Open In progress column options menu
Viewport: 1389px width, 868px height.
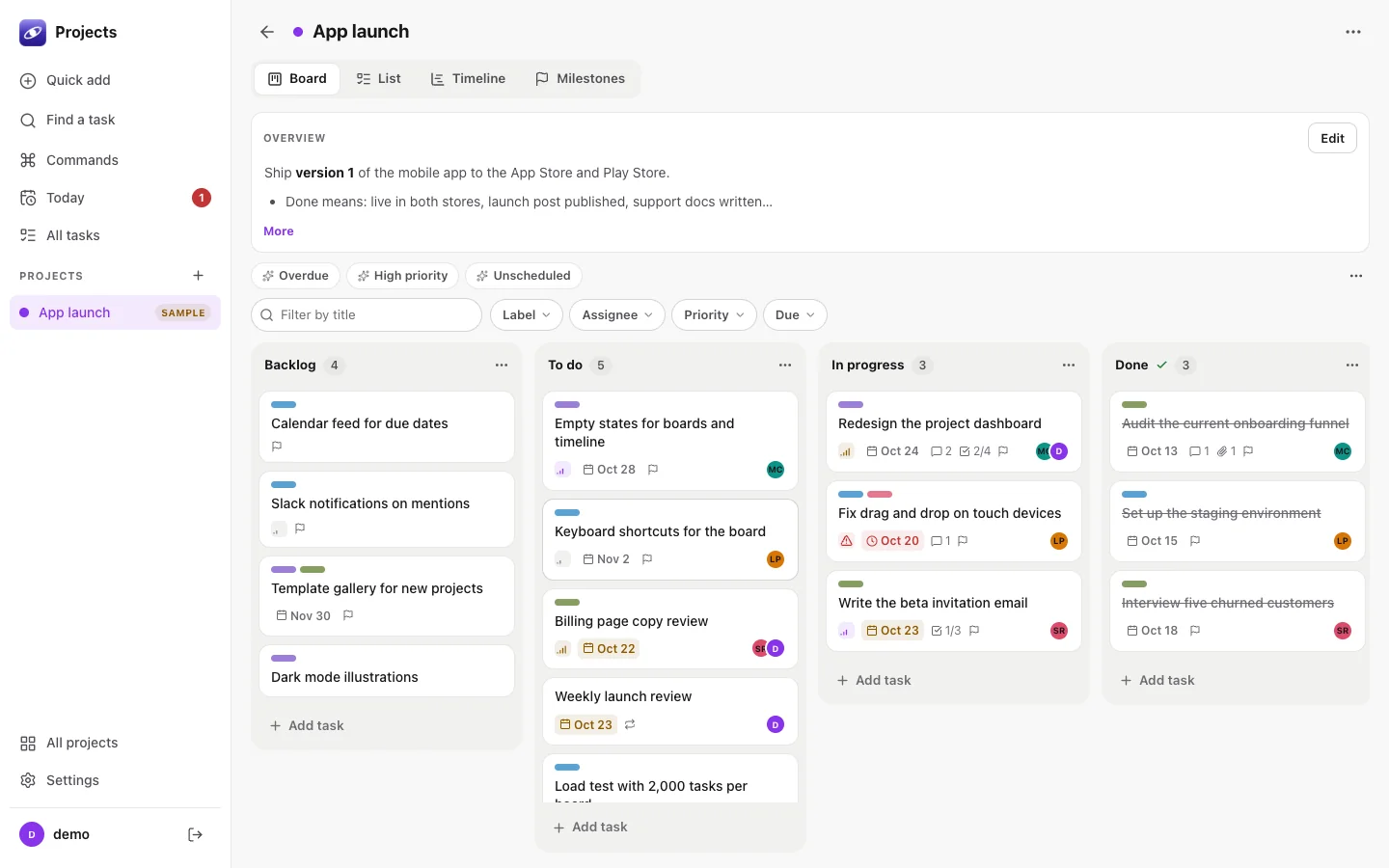tap(1069, 366)
